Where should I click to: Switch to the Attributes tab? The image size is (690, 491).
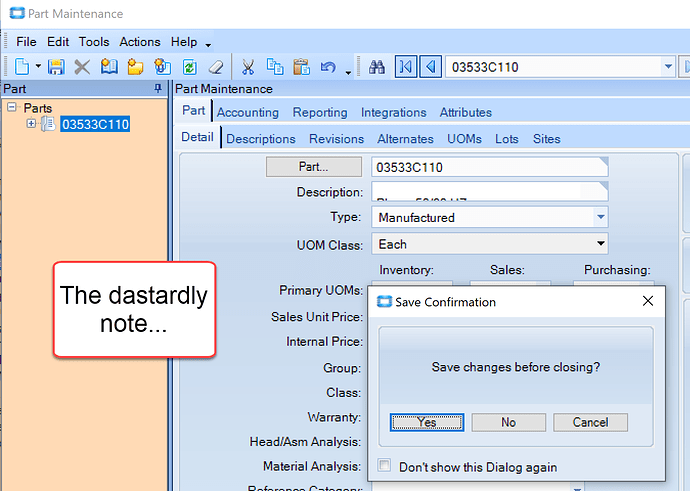click(466, 112)
